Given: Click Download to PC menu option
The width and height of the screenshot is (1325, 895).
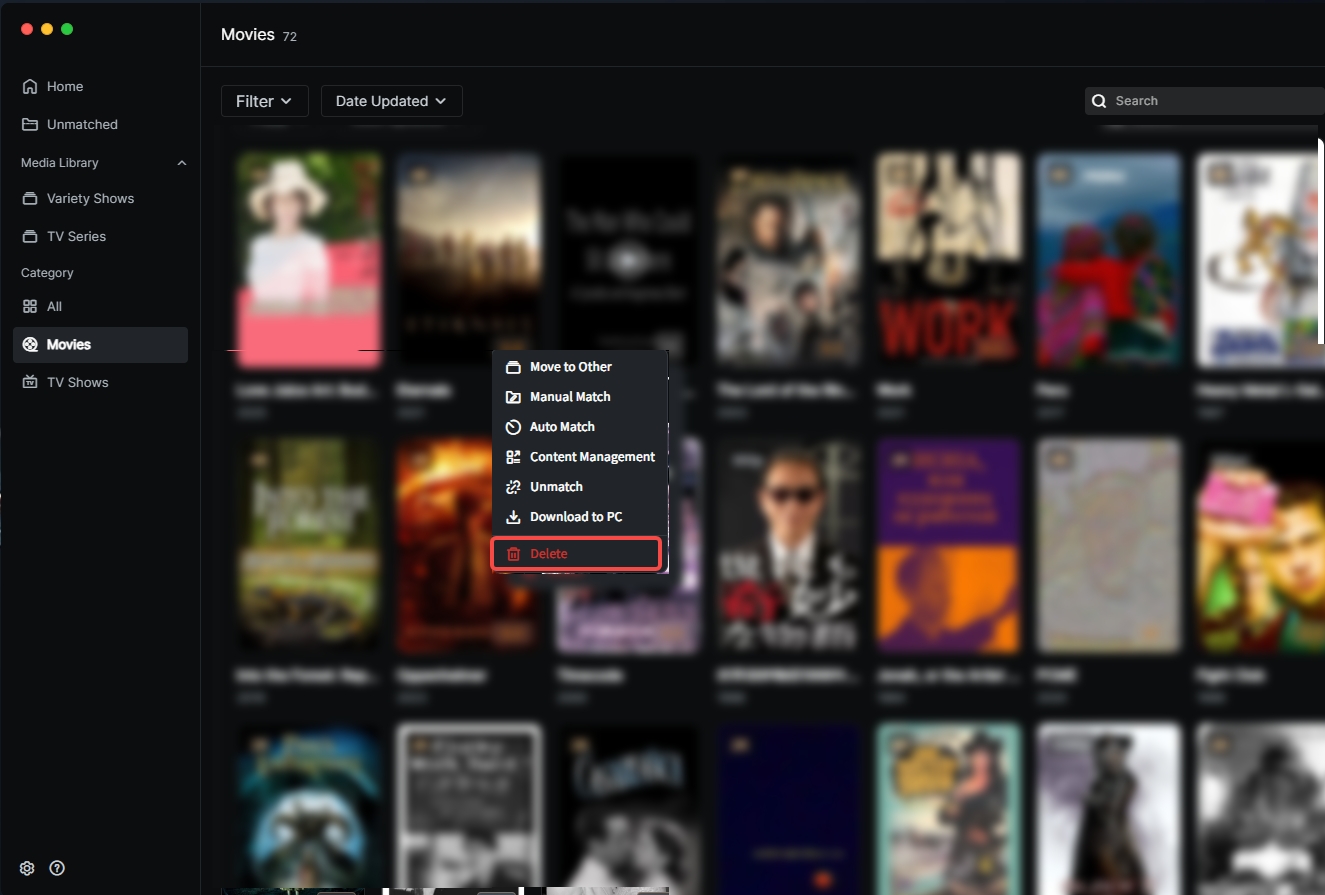Looking at the screenshot, I should (575, 517).
